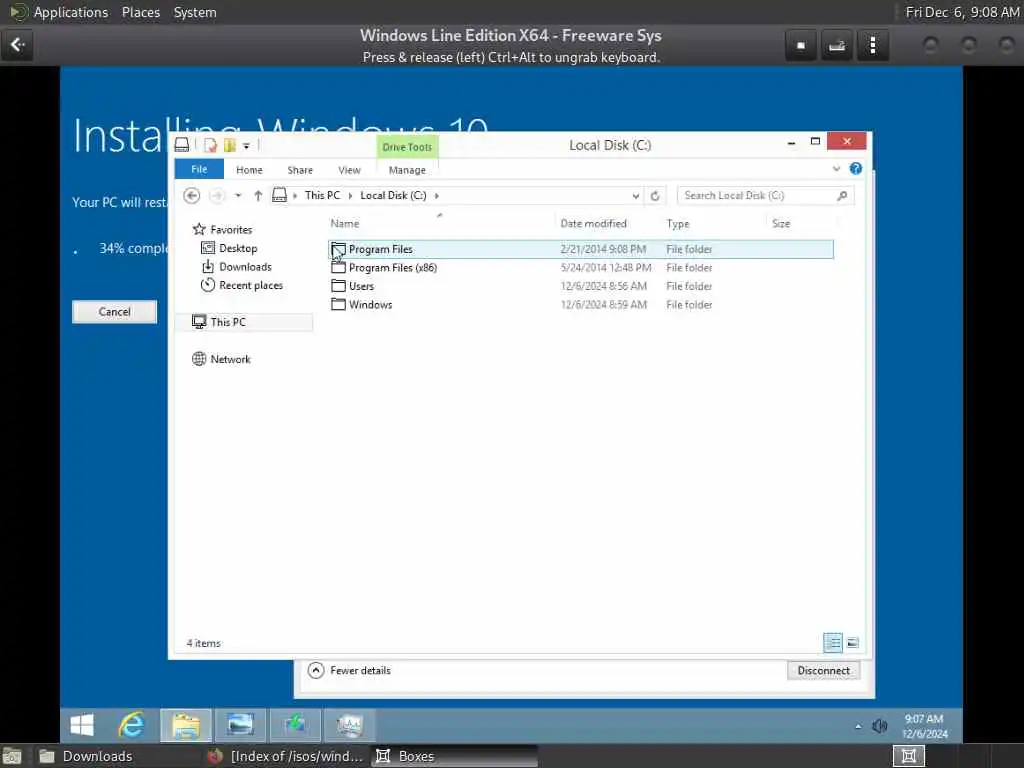Show hidden tray icons arrow
This screenshot has height=768, width=1024.
tap(857, 726)
